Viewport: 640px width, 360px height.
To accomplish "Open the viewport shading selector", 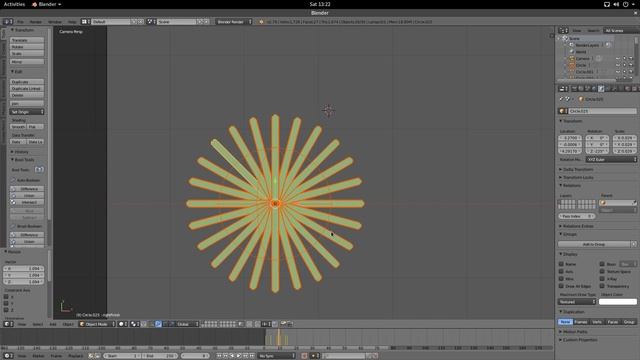I will [122, 324].
